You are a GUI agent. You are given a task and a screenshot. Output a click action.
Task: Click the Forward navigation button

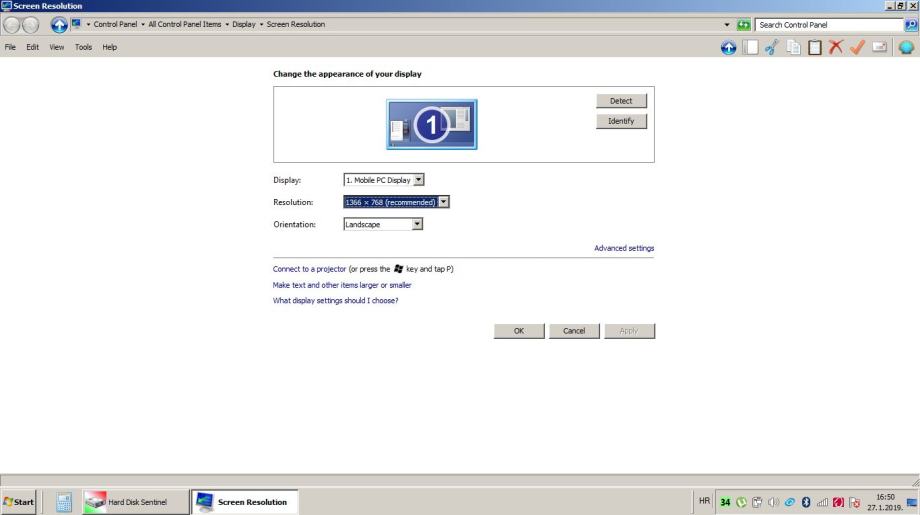pos(30,25)
